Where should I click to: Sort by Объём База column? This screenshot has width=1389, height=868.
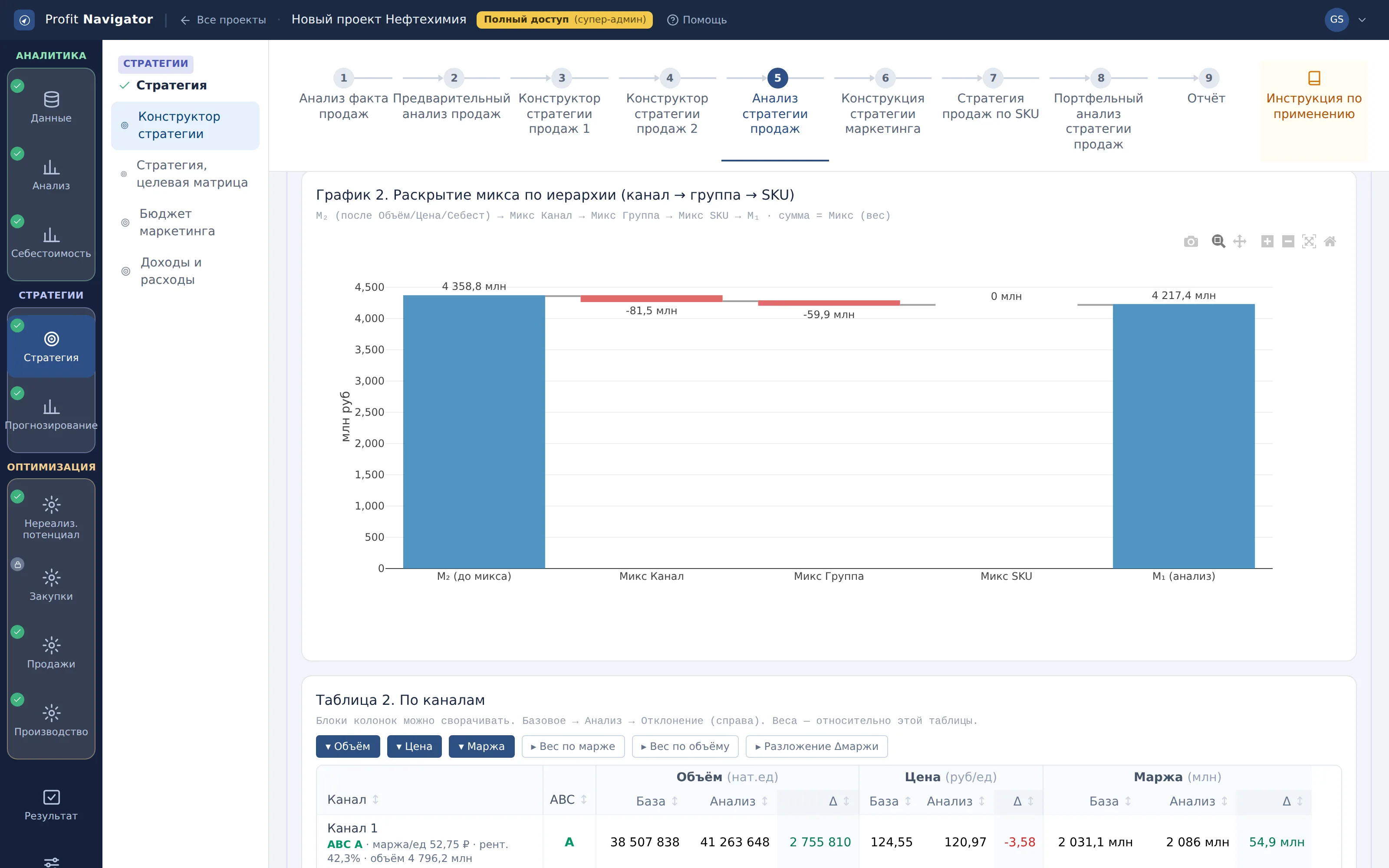pos(657,802)
